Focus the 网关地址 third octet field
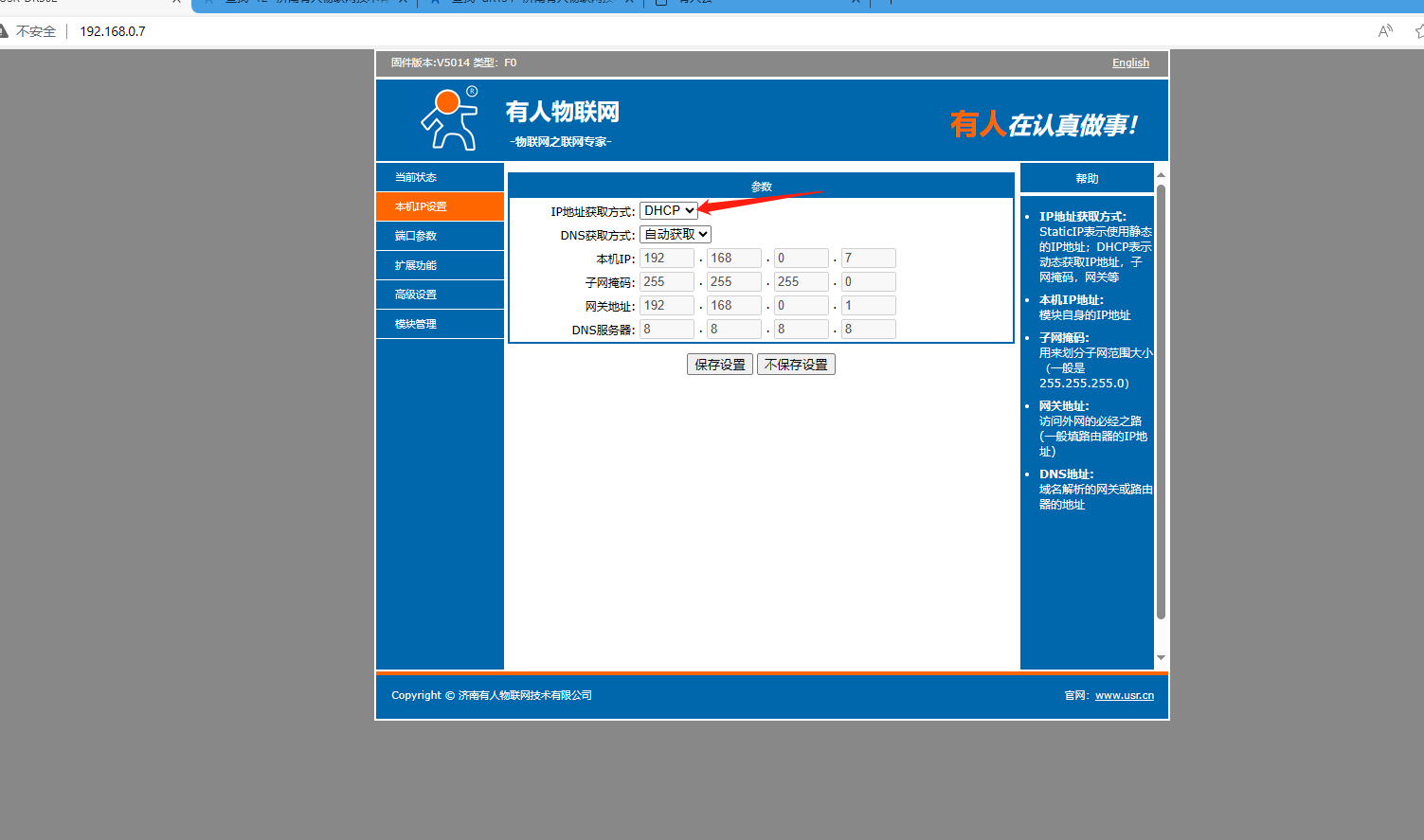The image size is (1424, 840). coord(802,305)
